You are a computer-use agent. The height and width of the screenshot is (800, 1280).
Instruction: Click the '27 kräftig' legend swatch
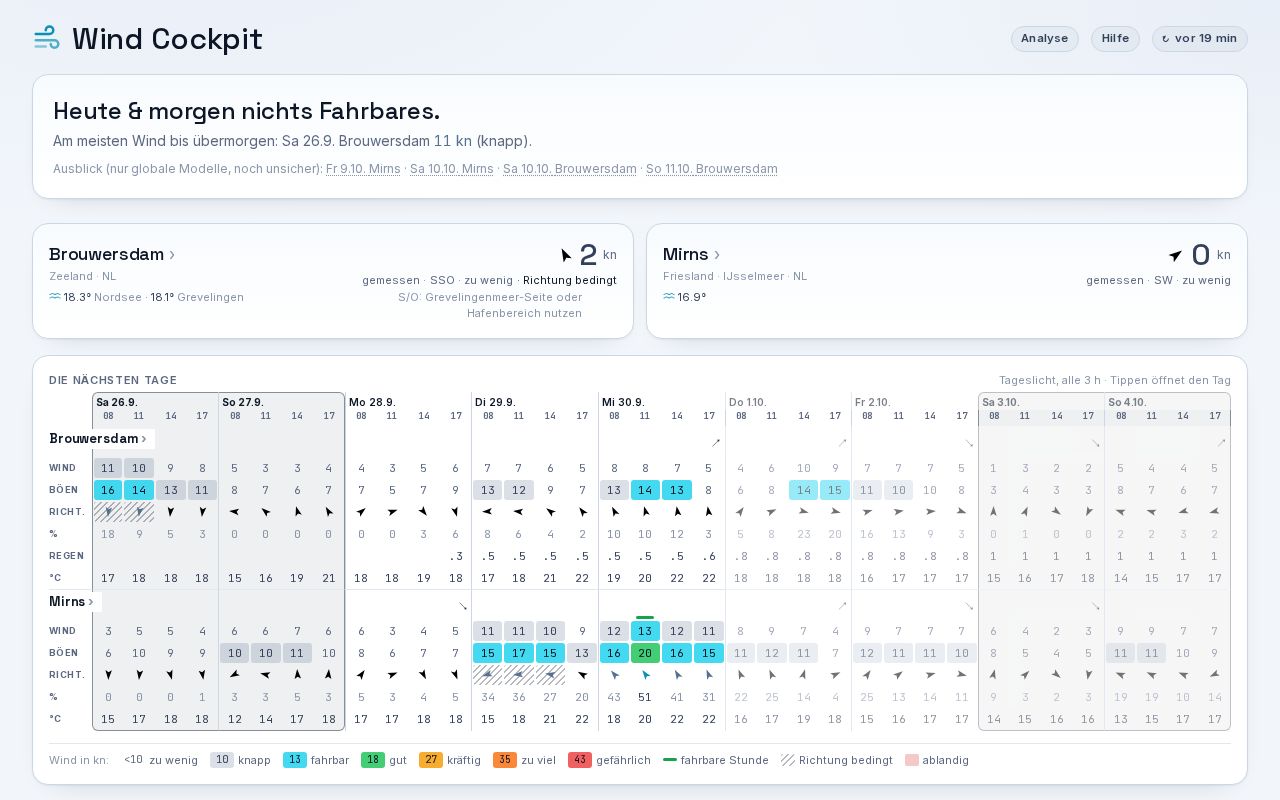point(431,760)
